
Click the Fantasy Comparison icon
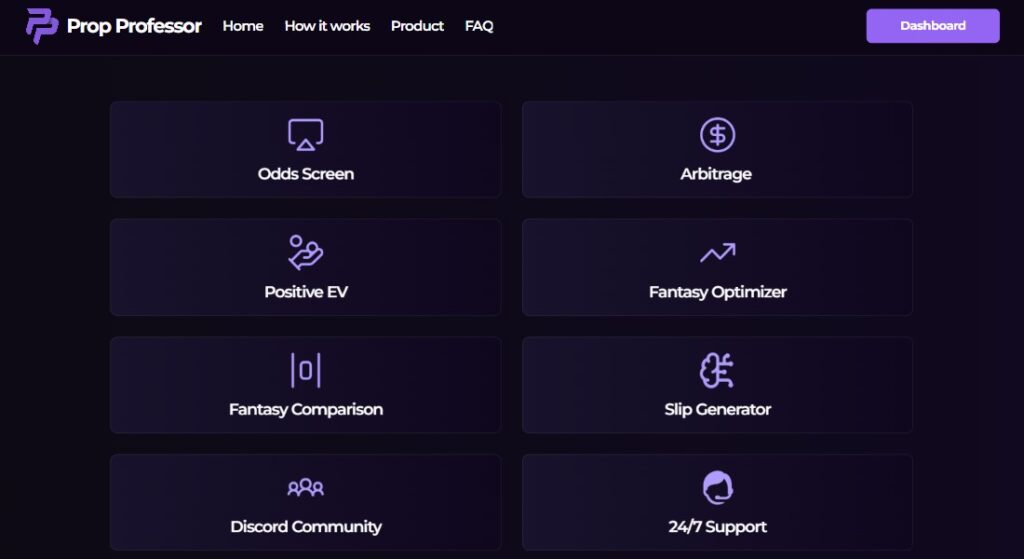(x=305, y=371)
